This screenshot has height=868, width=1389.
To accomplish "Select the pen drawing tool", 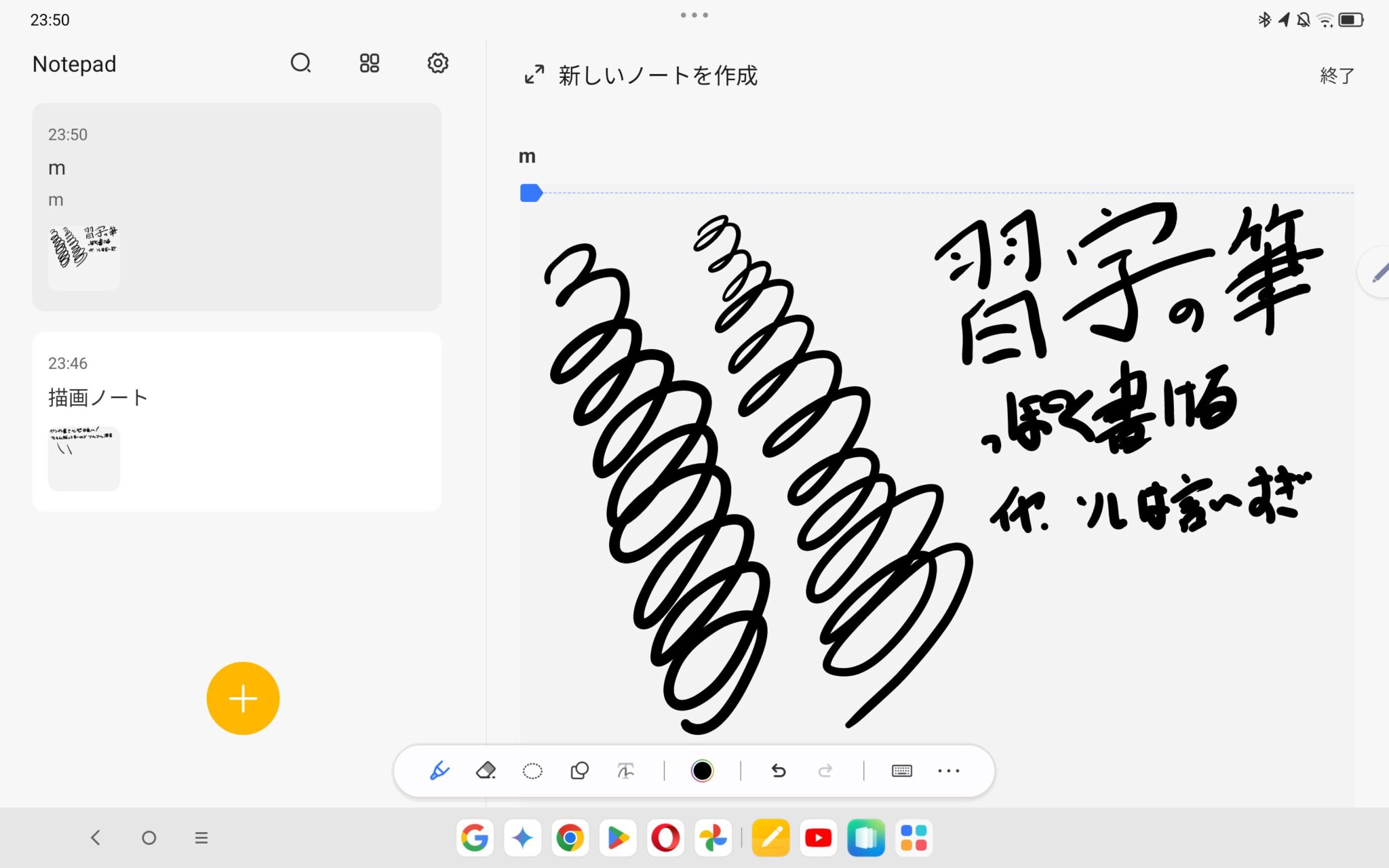I will coord(439,771).
